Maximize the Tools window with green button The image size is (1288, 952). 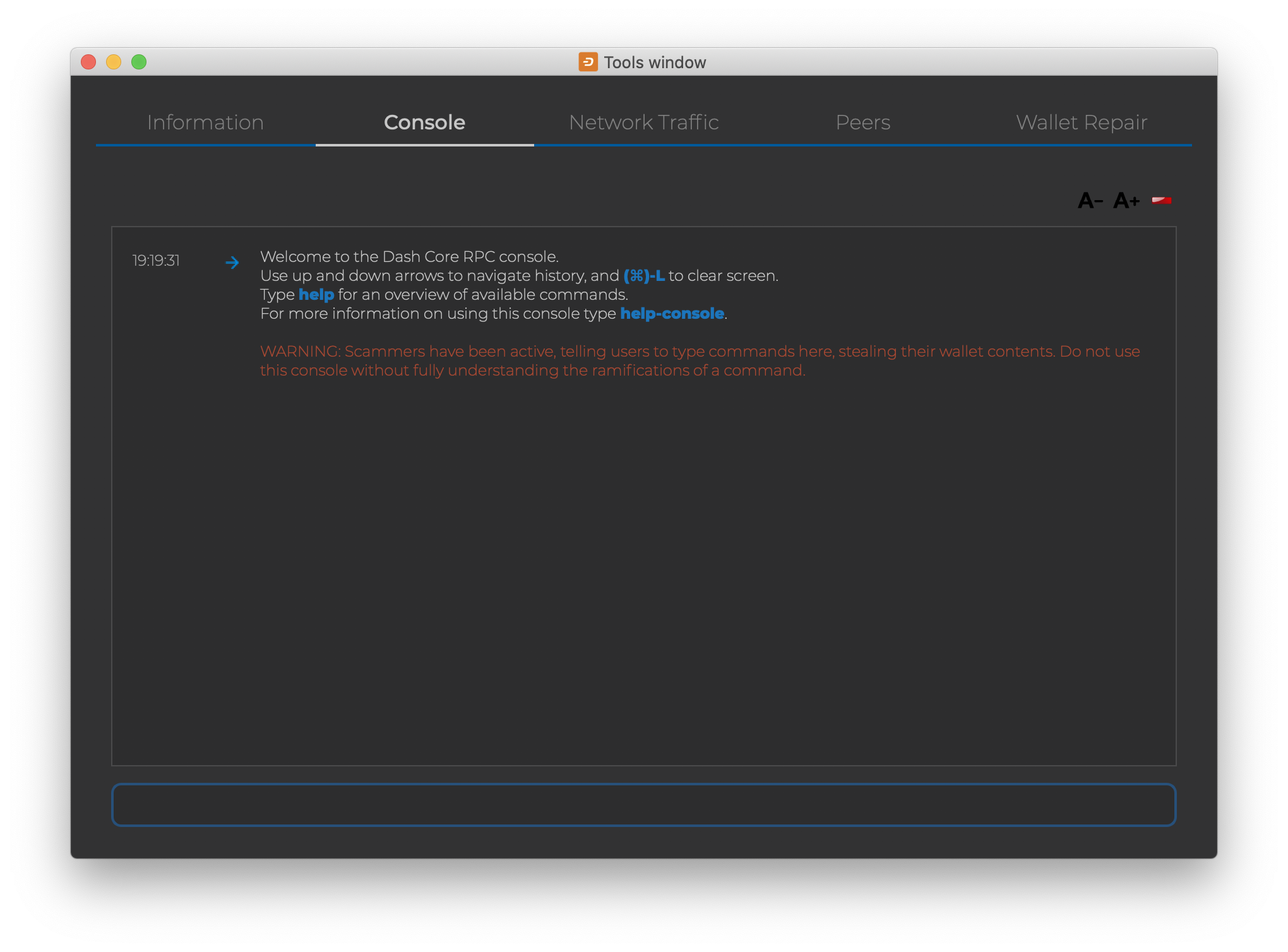click(139, 62)
